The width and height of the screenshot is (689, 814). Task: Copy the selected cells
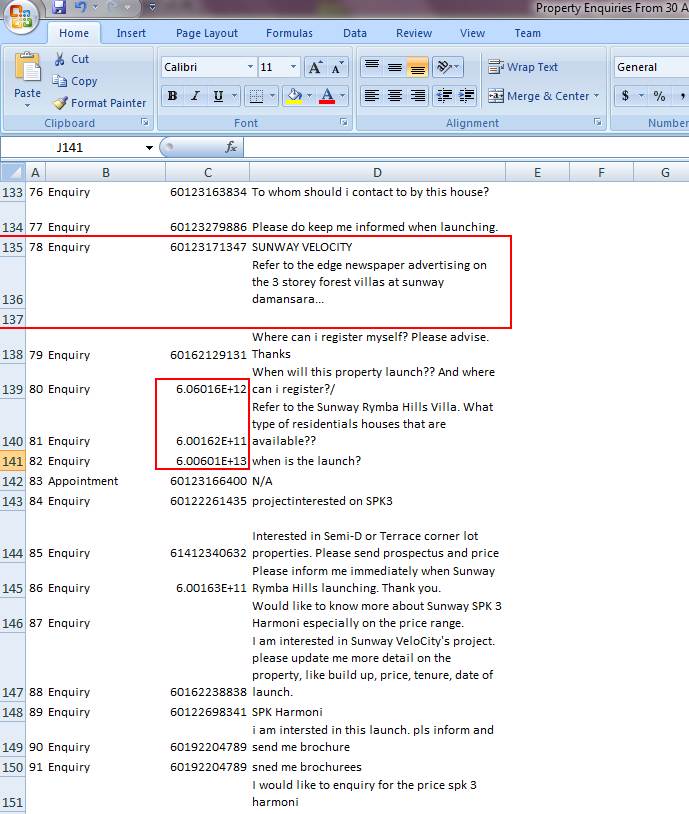click(x=75, y=81)
